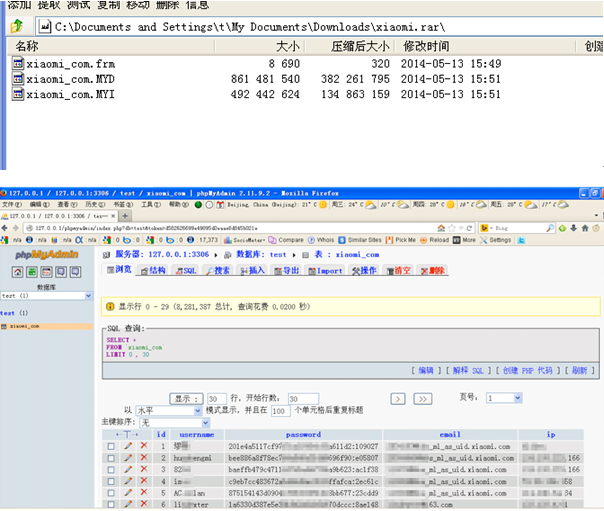604x511 pixels.
Task: Click the up-folder arrow icon beside archive path
Action: pyautogui.click(x=16, y=25)
